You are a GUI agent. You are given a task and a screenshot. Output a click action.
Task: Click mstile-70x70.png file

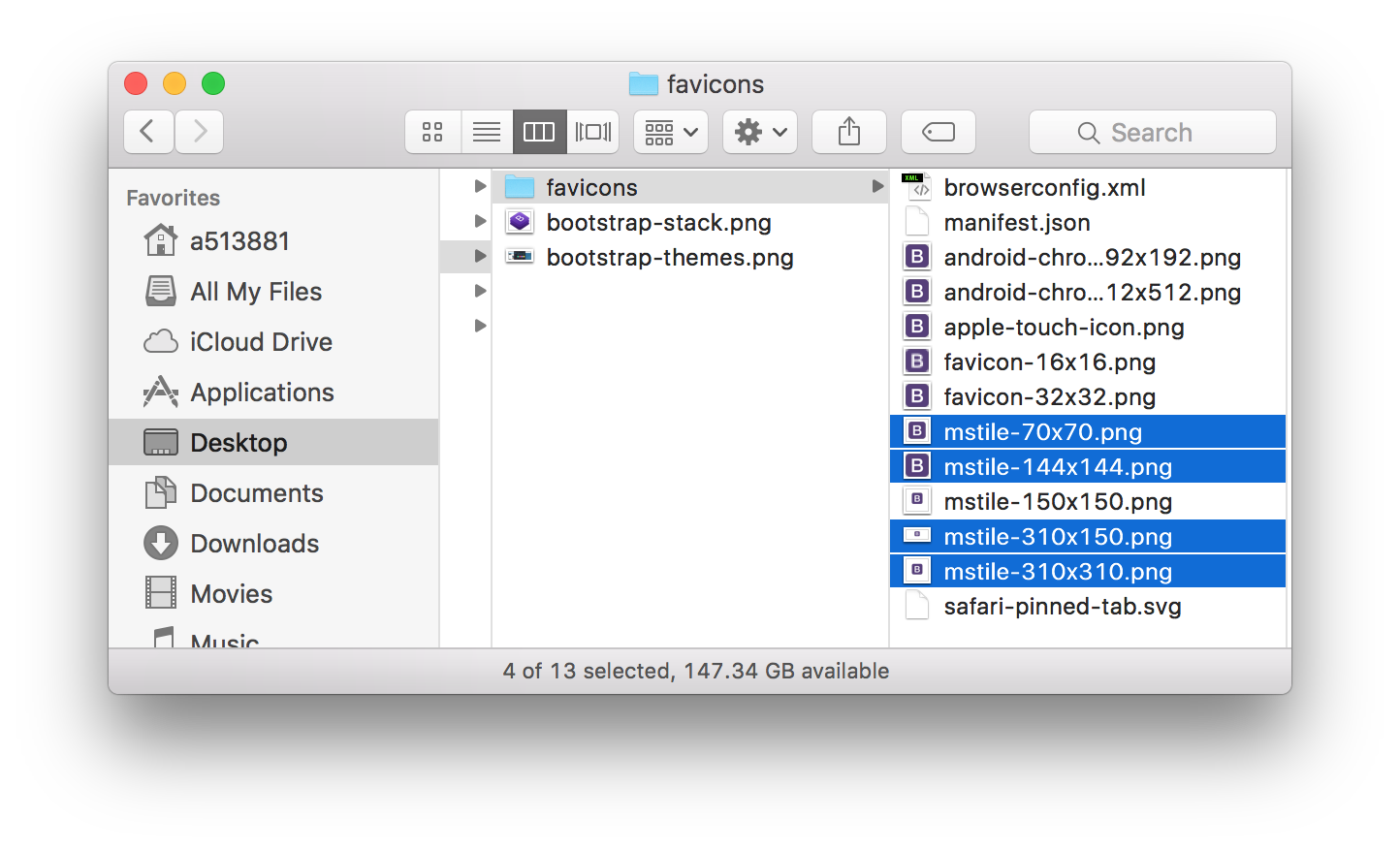1088,431
